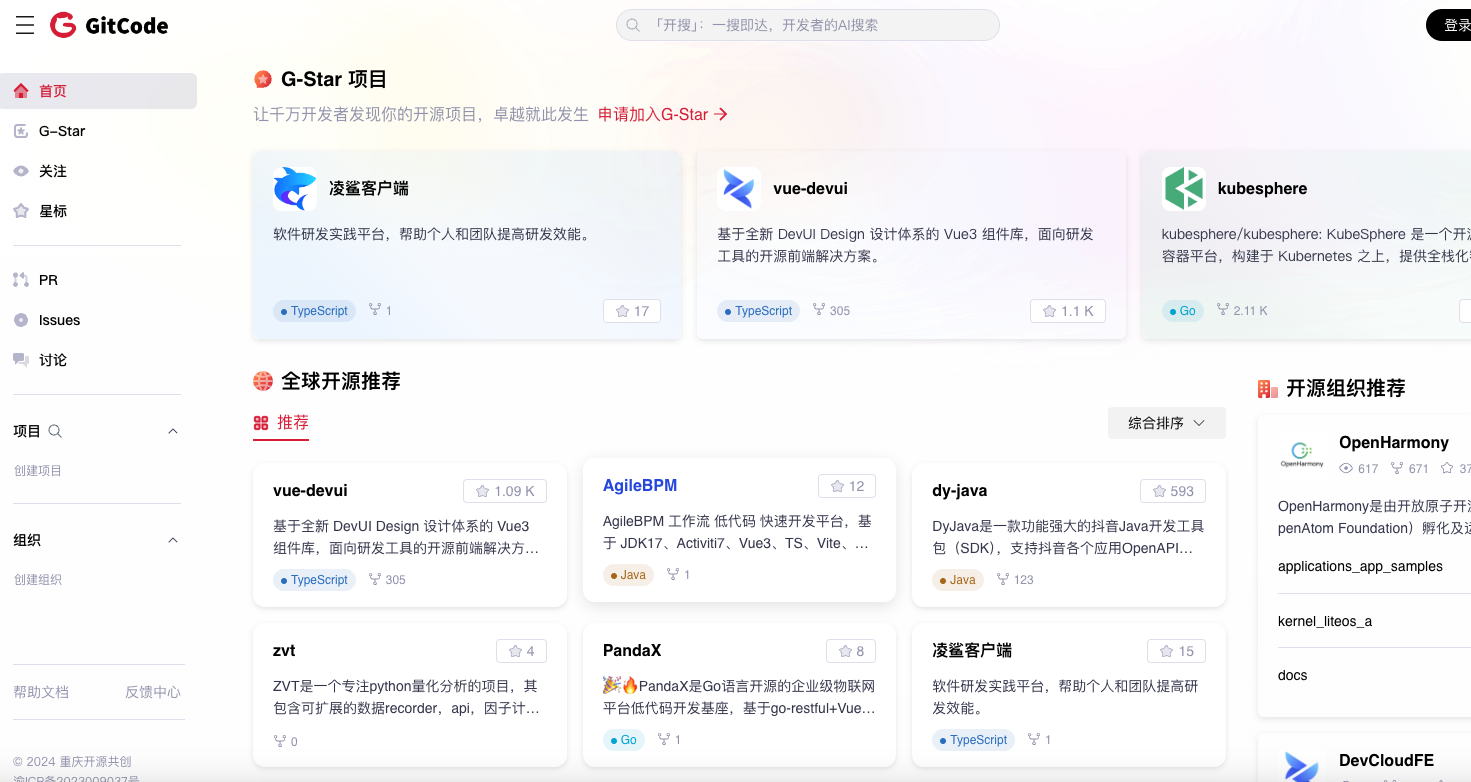Click Java tag on AgileBPM card
Image resolution: width=1471 pixels, height=782 pixels.
(628, 575)
